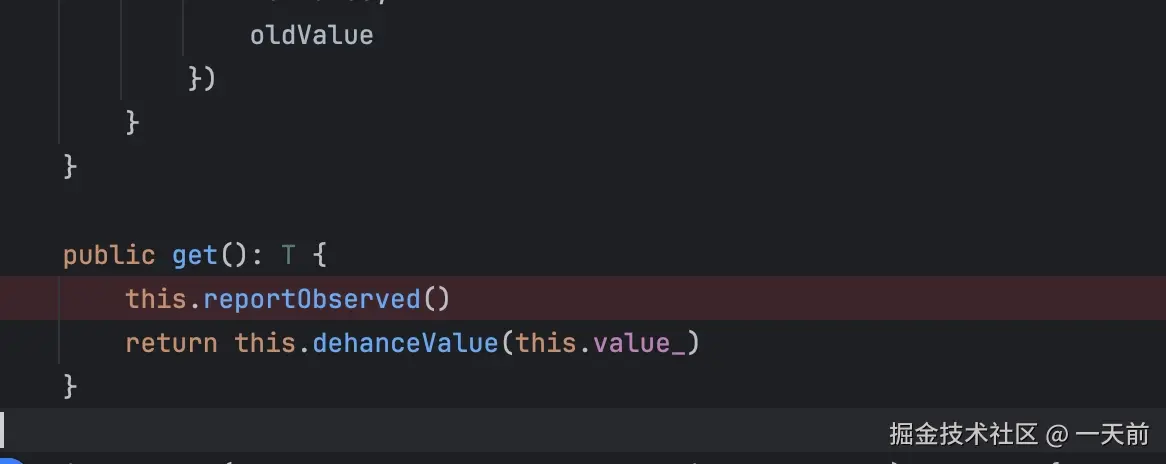Click the blue circle icon at bottom-left

(x=8, y=460)
